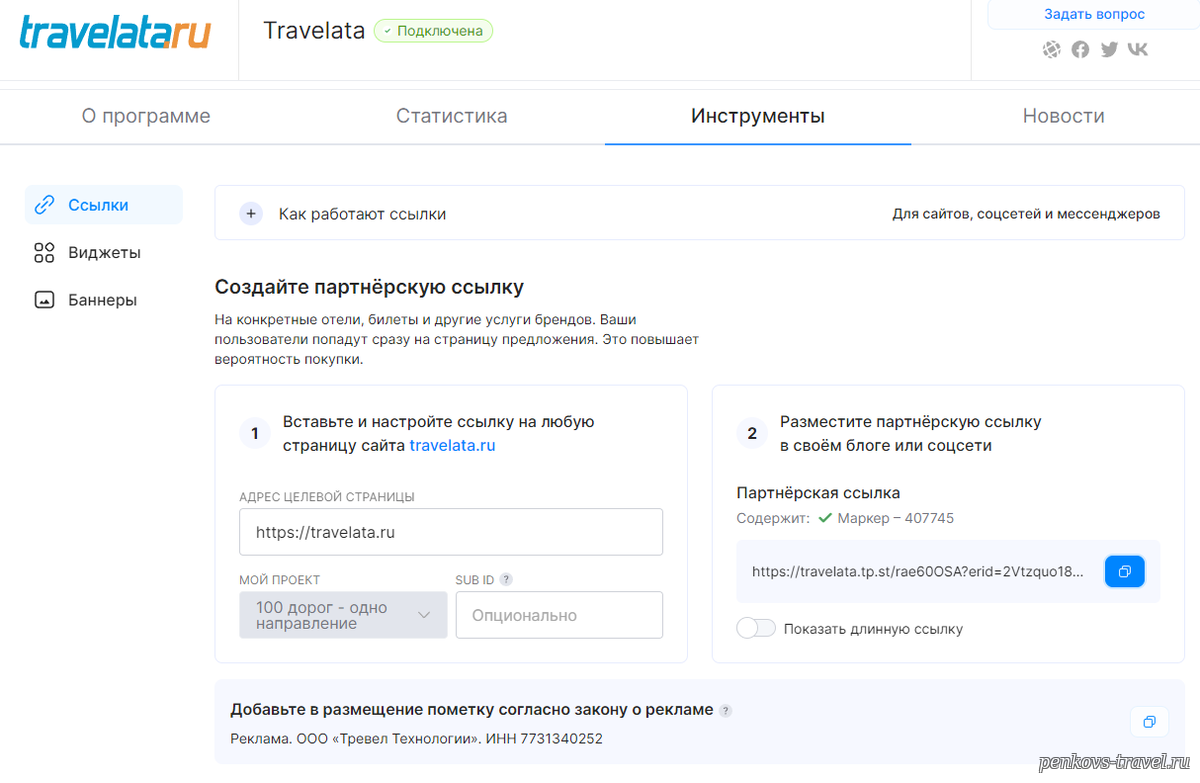Screen dimensions: 1200x783
Task: Click the 'Создайте партнёрскую ссылку' heading
Action: point(369,288)
